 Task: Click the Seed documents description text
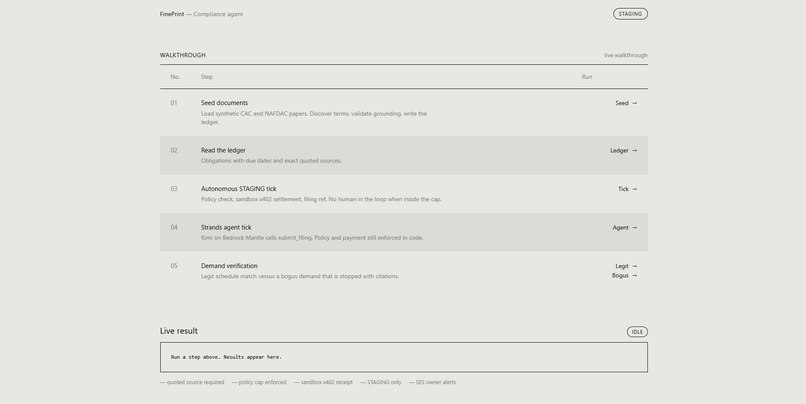click(x=314, y=118)
